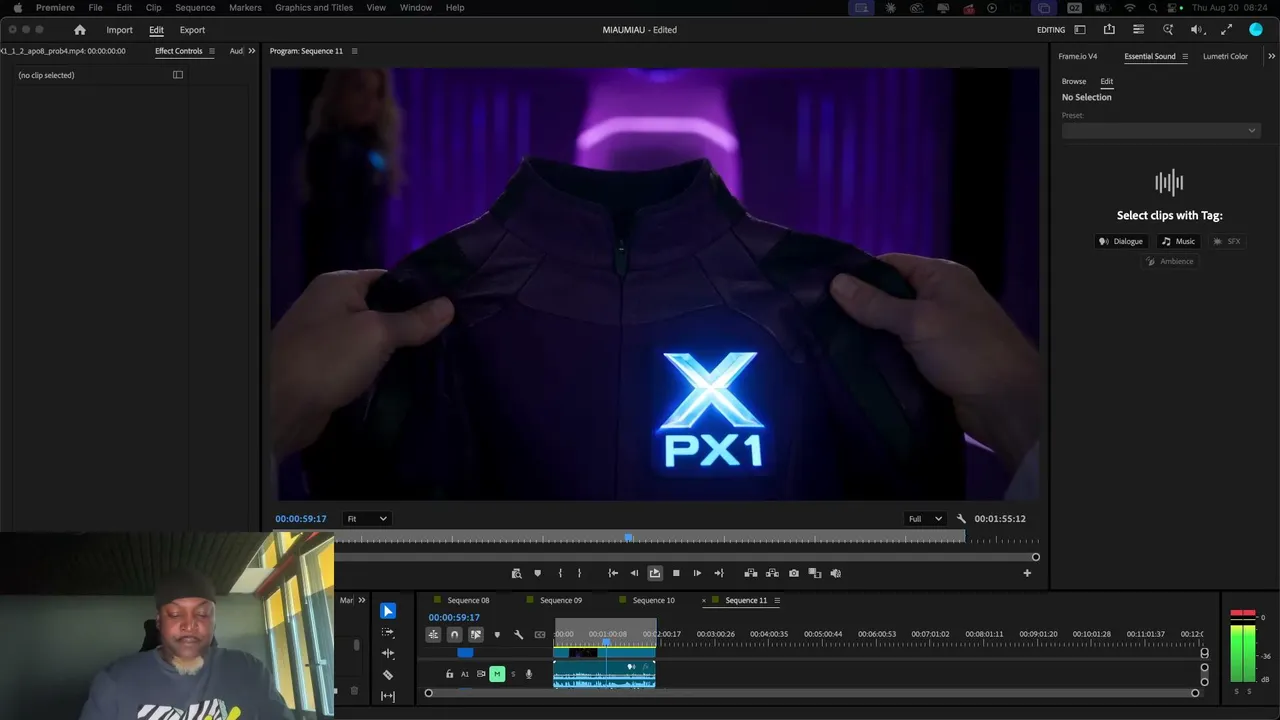Switch to Import mode
Image resolution: width=1280 pixels, height=720 pixels.
click(119, 30)
